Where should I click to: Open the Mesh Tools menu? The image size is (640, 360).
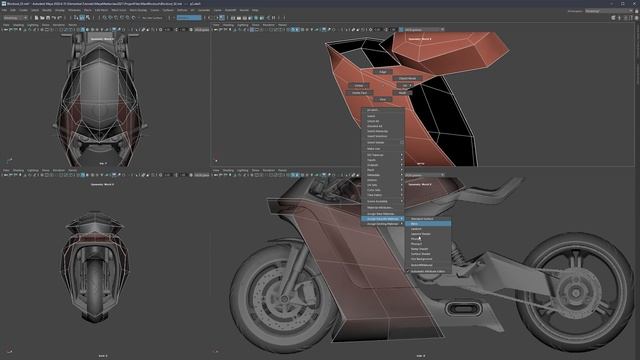point(119,10)
